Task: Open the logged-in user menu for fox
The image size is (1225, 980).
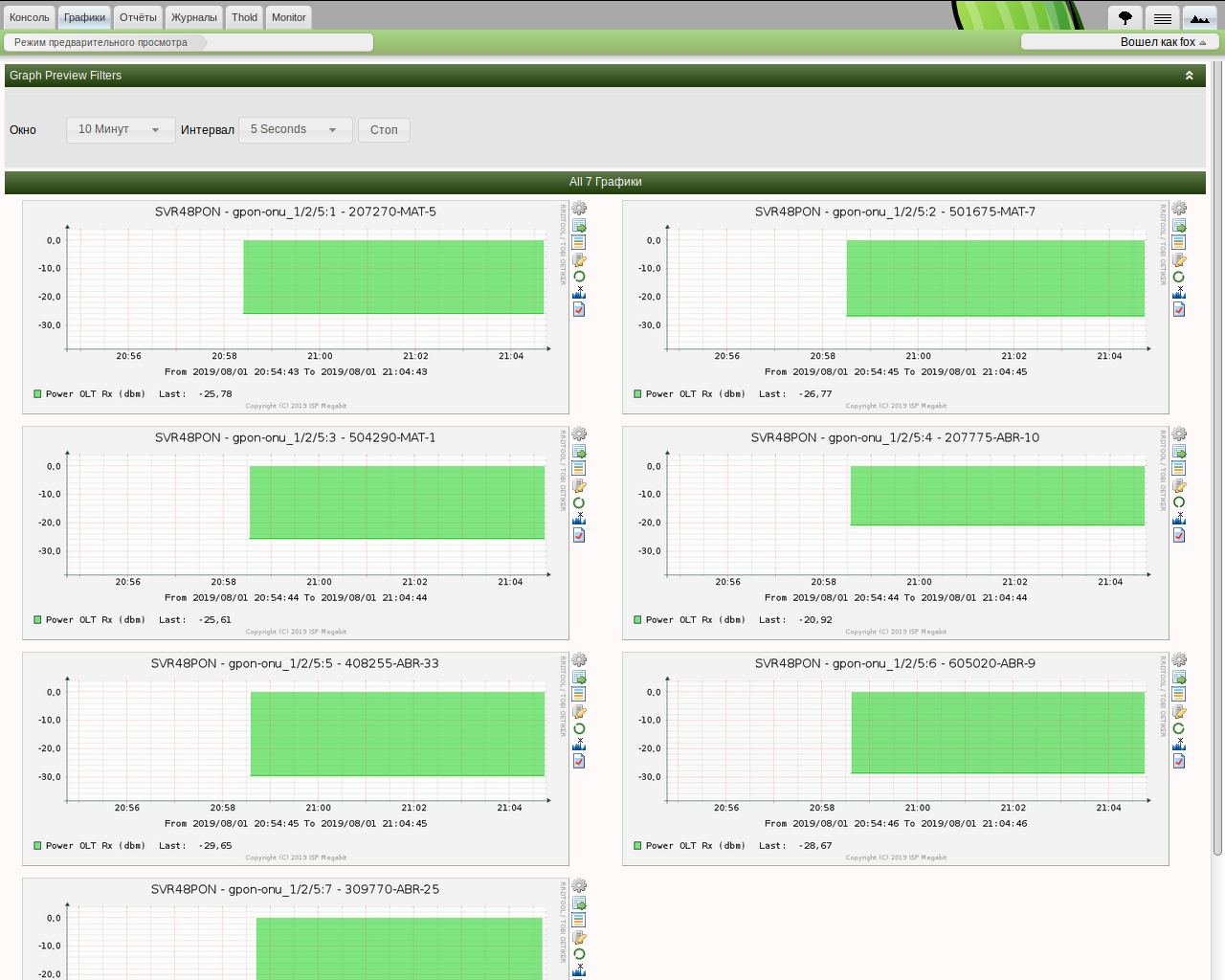Action: click(x=1163, y=42)
